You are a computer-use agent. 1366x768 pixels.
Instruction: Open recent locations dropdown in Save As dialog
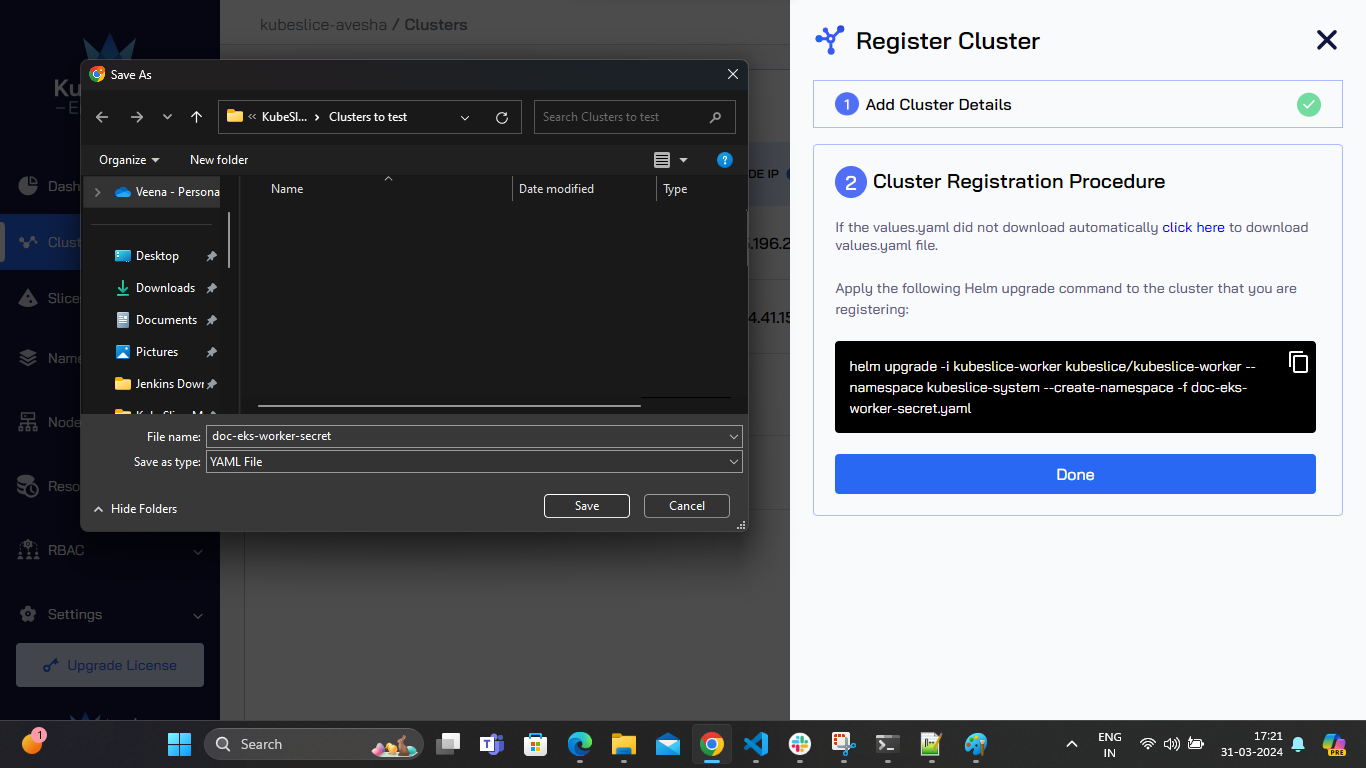(167, 117)
